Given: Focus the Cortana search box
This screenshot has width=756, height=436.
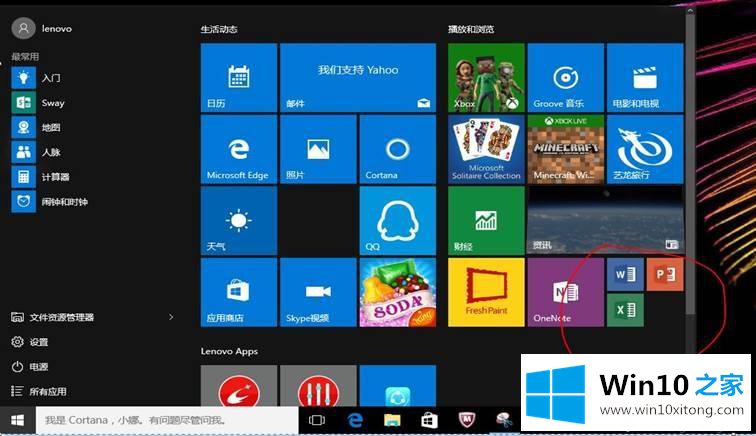Looking at the screenshot, I should coord(167,420).
